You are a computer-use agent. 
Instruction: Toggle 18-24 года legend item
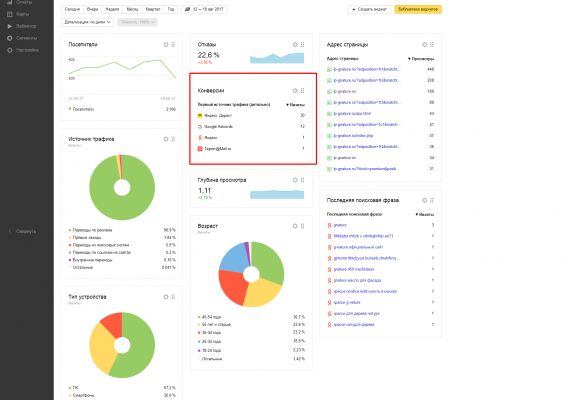[x=210, y=350]
